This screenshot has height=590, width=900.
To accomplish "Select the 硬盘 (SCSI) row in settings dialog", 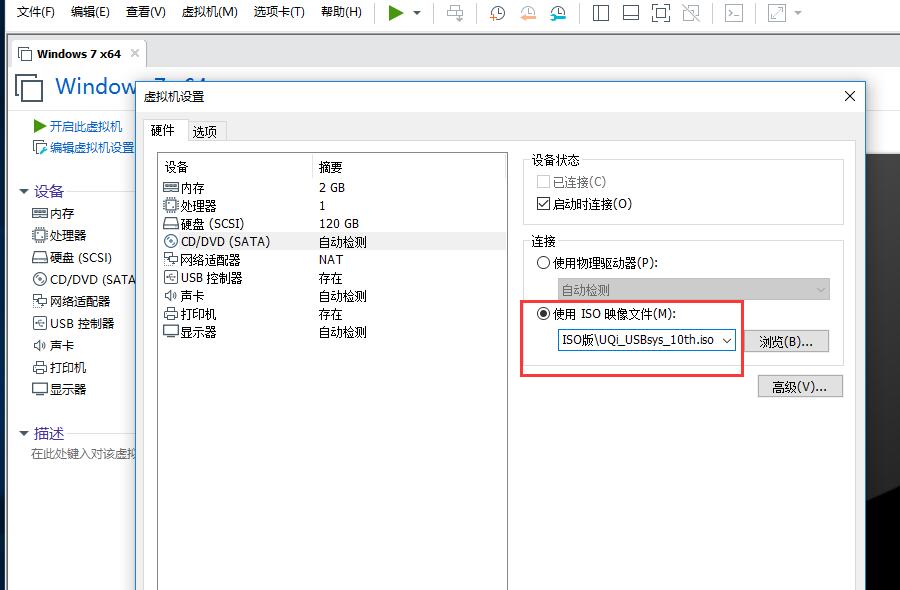I will (333, 223).
